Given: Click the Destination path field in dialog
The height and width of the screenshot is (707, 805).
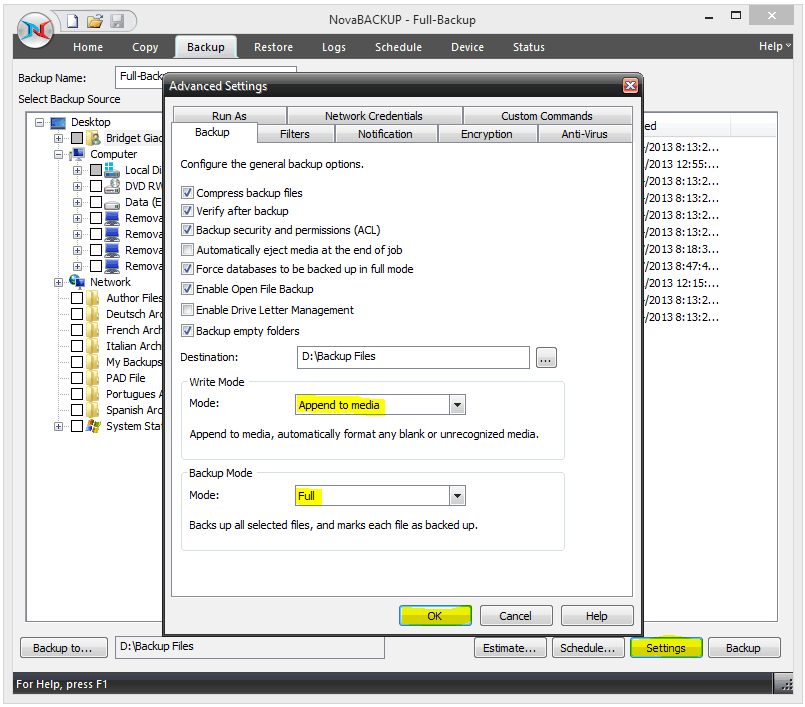Looking at the screenshot, I should coord(413,357).
